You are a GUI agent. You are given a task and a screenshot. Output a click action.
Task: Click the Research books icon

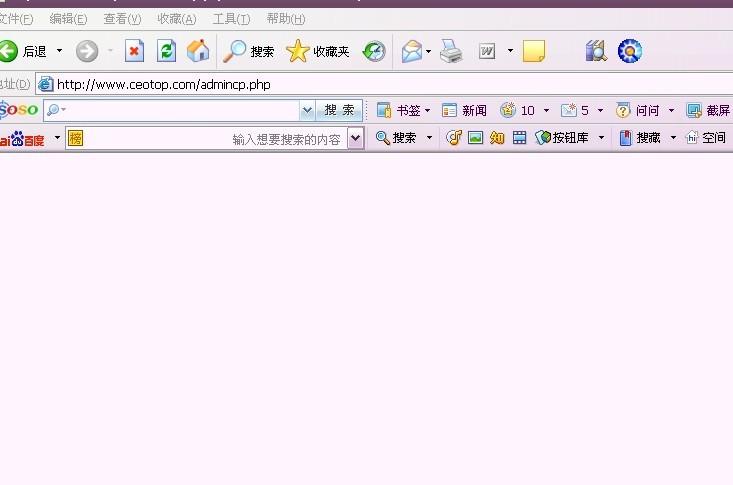(x=596, y=51)
